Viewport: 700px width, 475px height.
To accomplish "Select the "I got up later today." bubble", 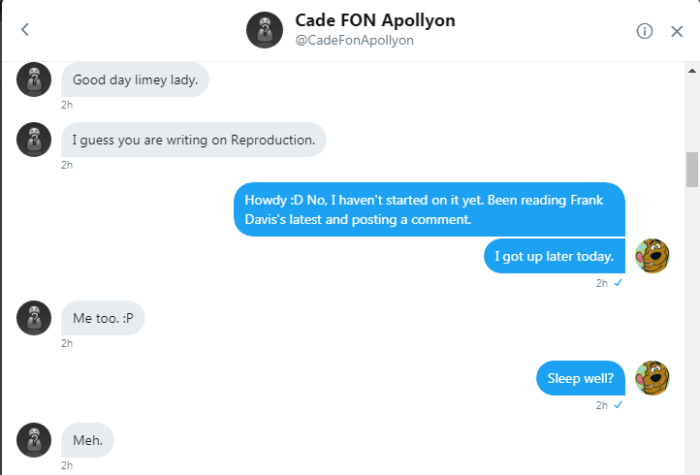I will pos(554,256).
